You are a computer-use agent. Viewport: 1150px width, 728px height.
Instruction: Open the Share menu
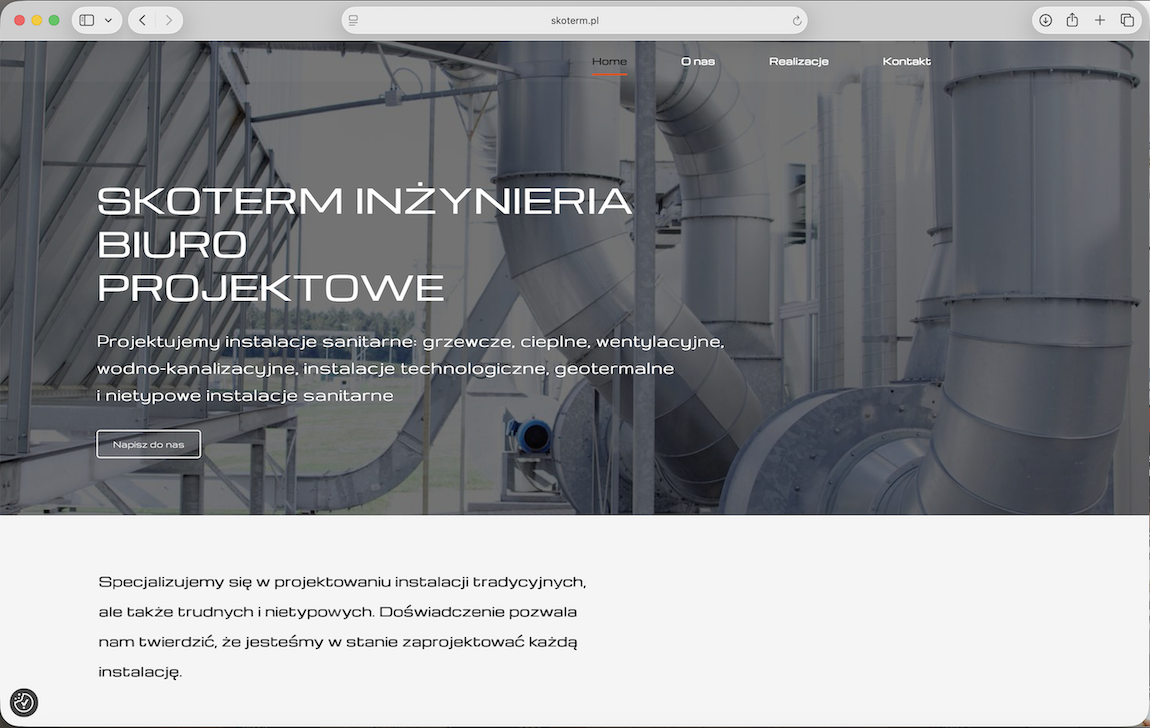[1072, 20]
